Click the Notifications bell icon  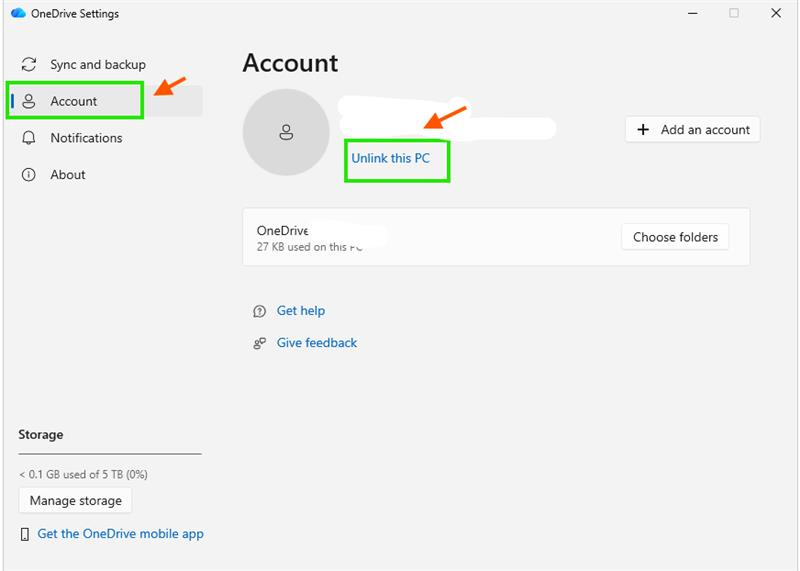(x=29, y=138)
